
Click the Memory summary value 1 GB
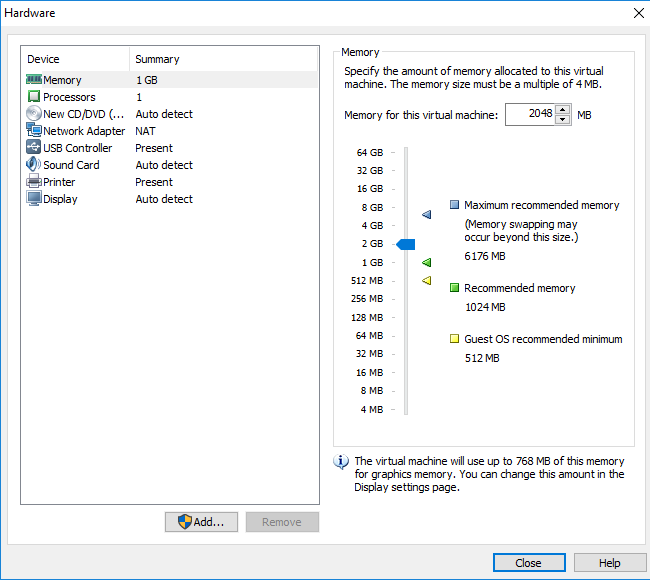click(147, 80)
